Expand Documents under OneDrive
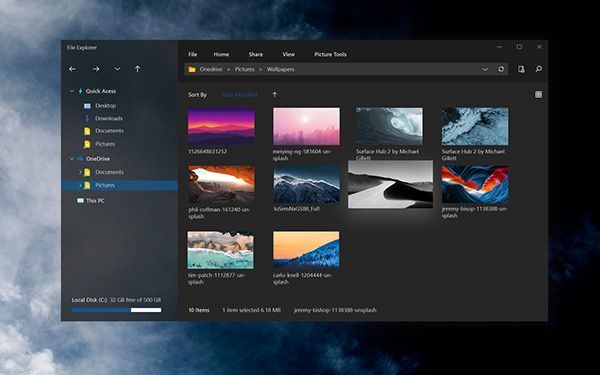This screenshot has height=375, width=600. click(80, 172)
